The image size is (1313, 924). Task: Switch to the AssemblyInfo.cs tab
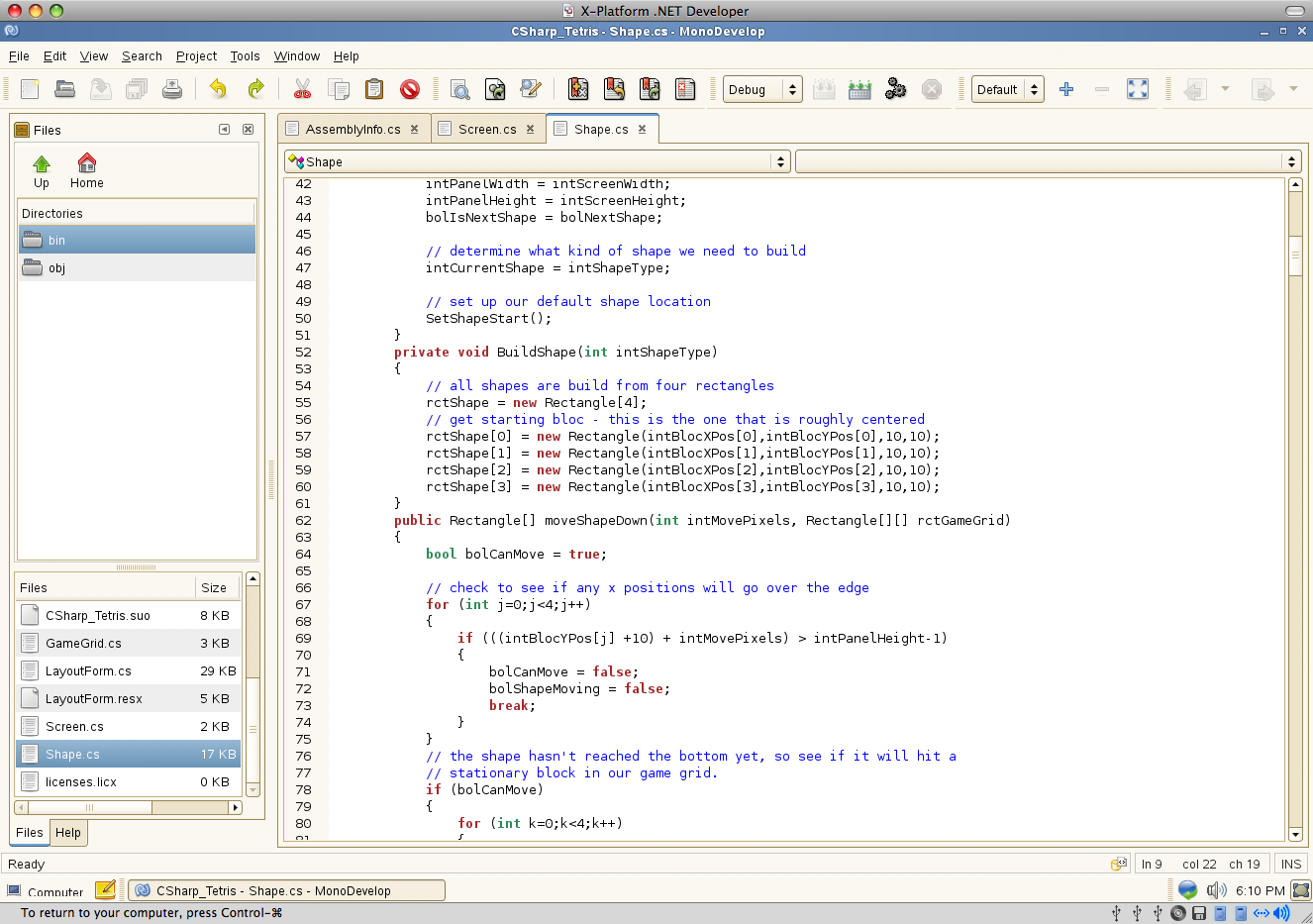pyautogui.click(x=353, y=130)
